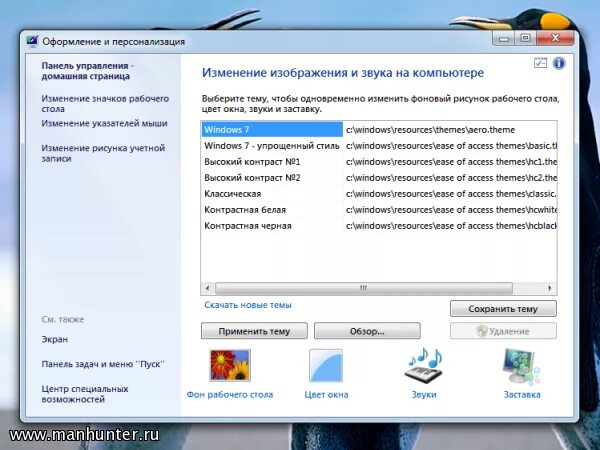Open the Screen Saver monitor icon
Screen dimensions: 600x450
pos(522,366)
